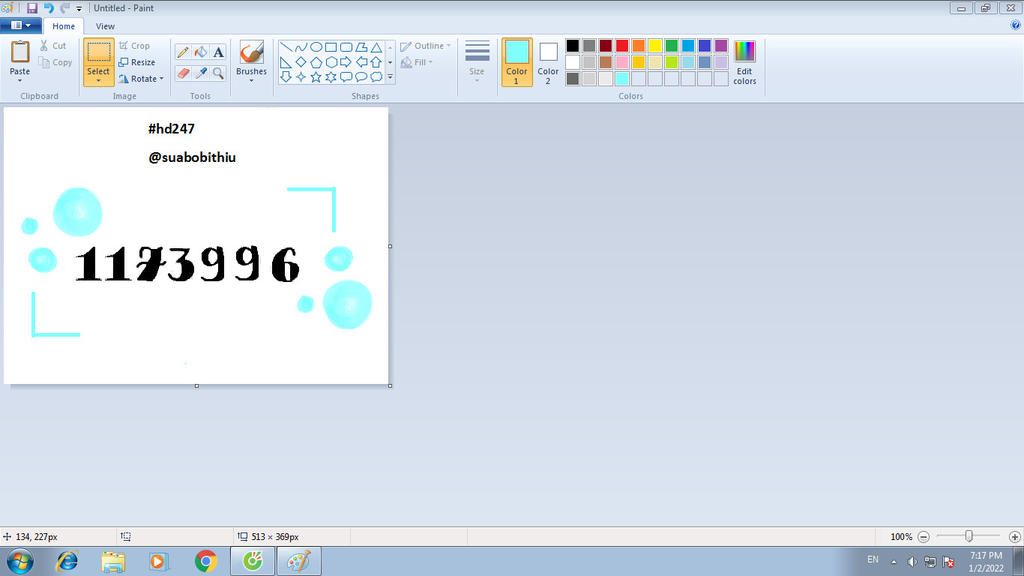Select the Fill with color bucket tool

point(200,52)
